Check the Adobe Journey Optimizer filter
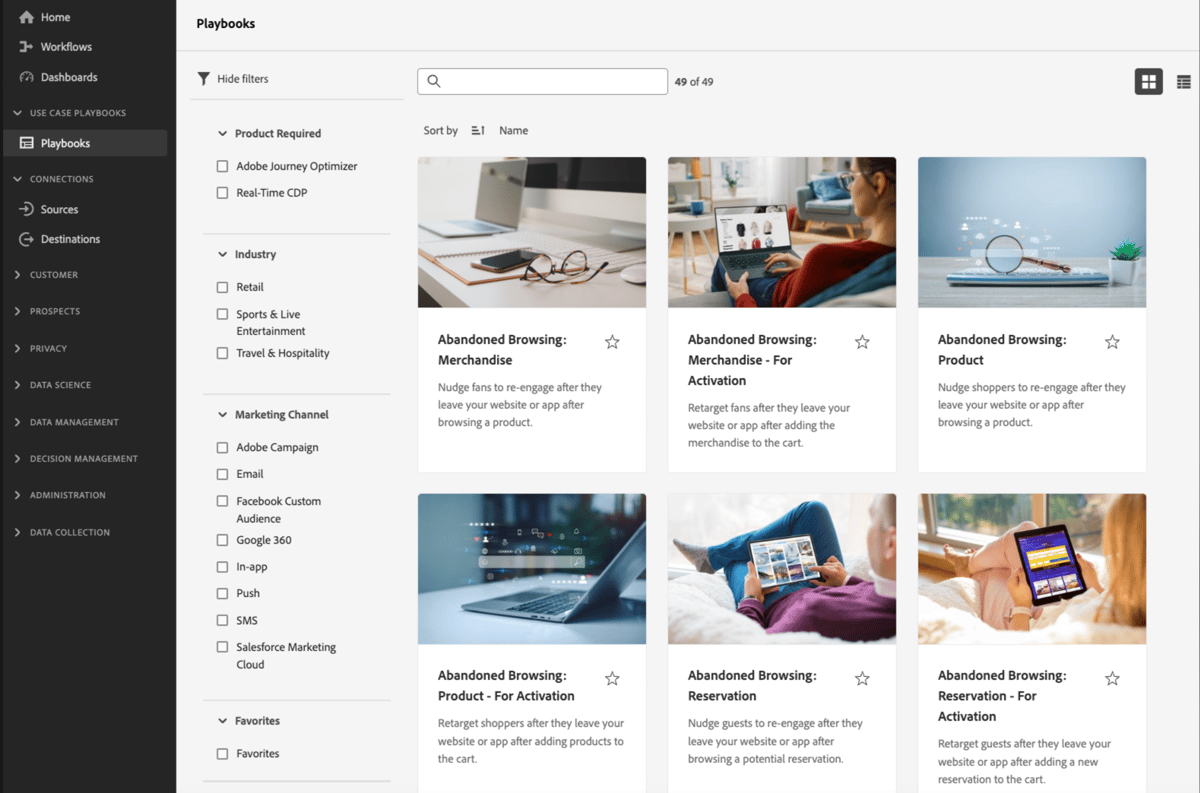 222,166
